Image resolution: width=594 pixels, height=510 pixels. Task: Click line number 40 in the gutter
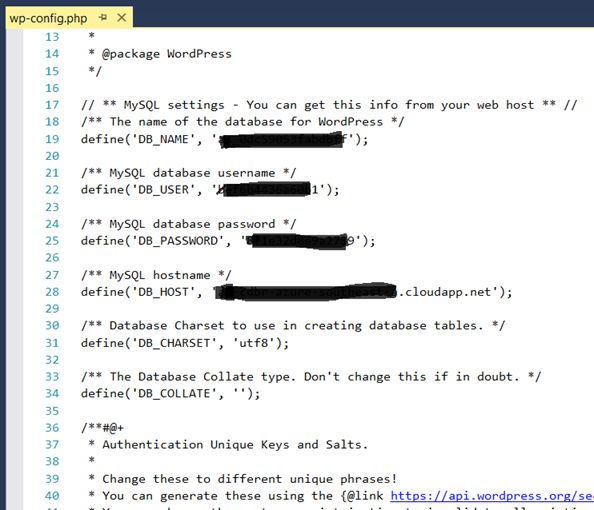[x=52, y=496]
